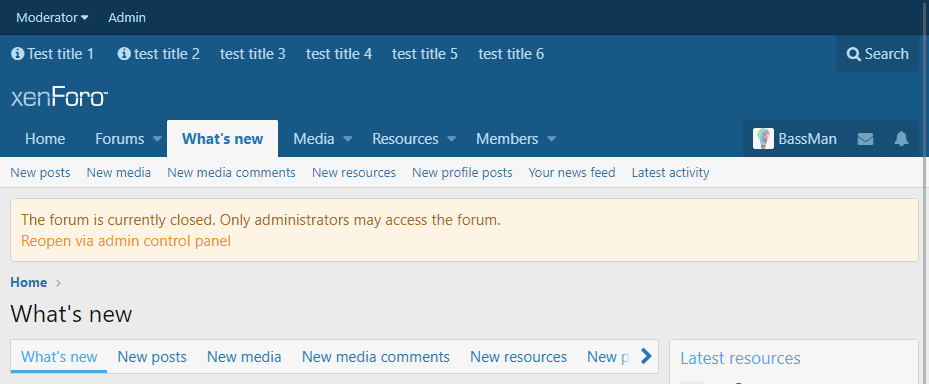929x384 pixels.
Task: Select the New media comments tab
Action: point(376,357)
